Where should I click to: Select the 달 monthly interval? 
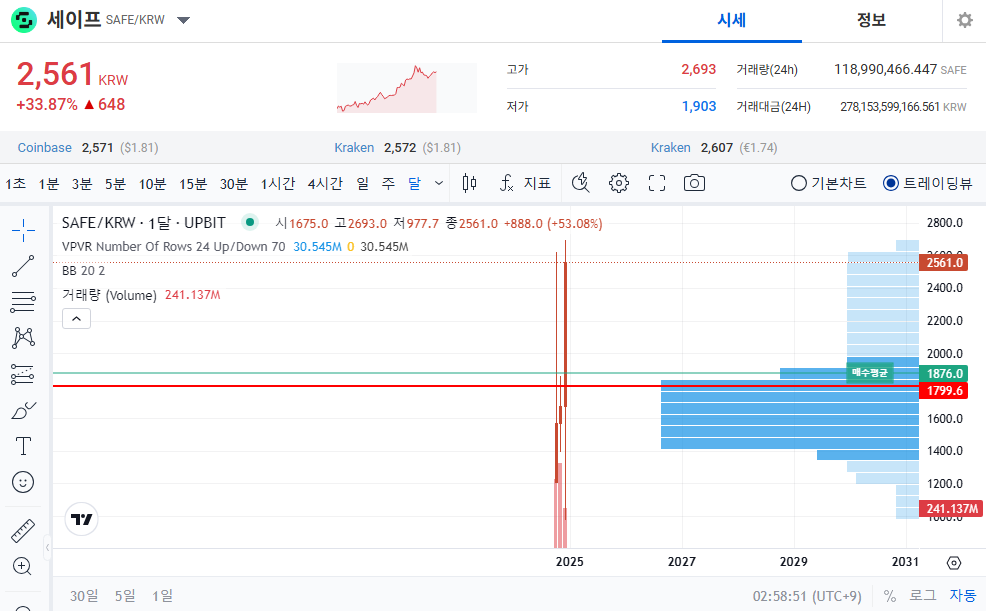click(414, 184)
